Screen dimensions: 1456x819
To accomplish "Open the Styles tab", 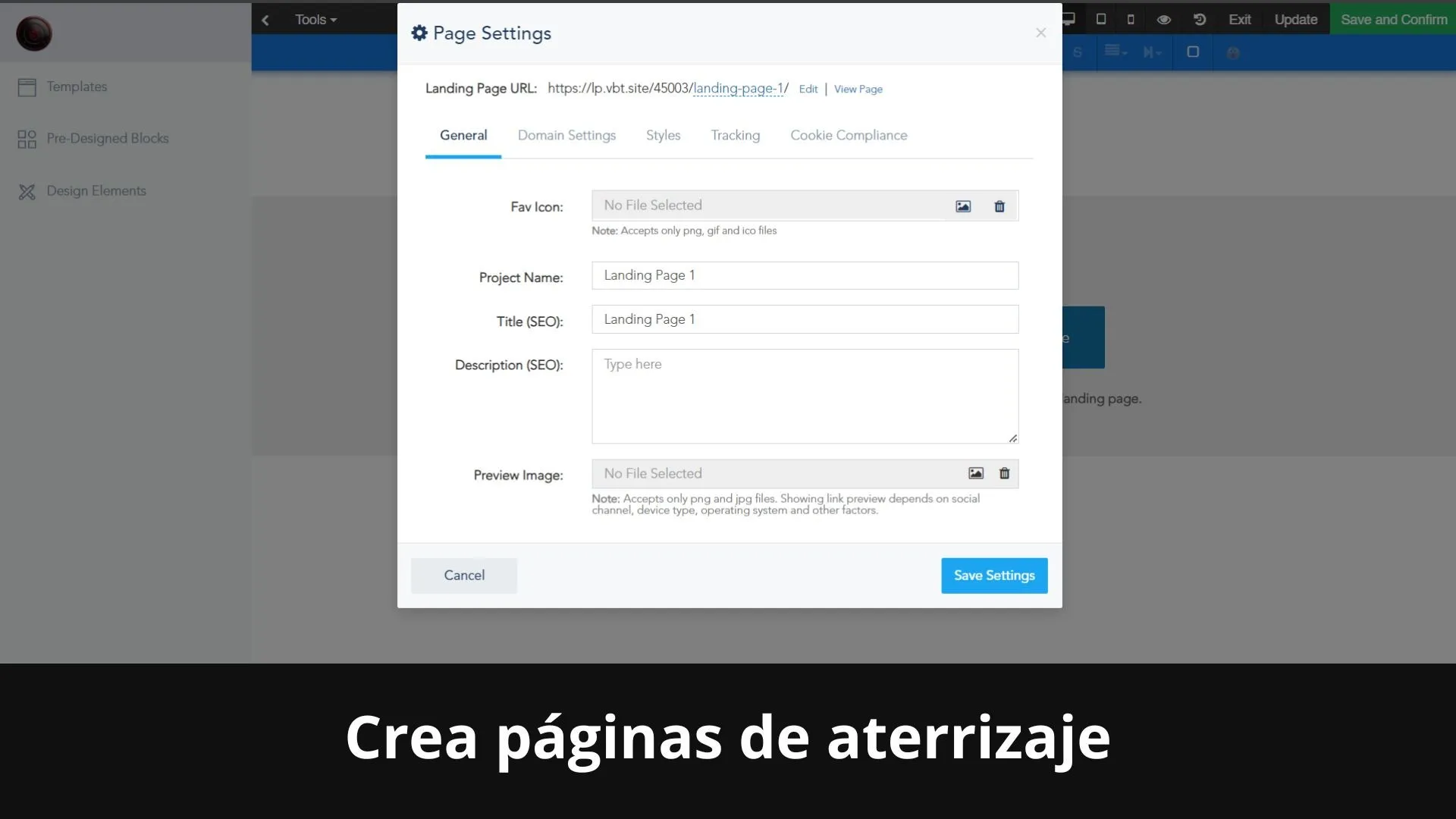I will (662, 135).
